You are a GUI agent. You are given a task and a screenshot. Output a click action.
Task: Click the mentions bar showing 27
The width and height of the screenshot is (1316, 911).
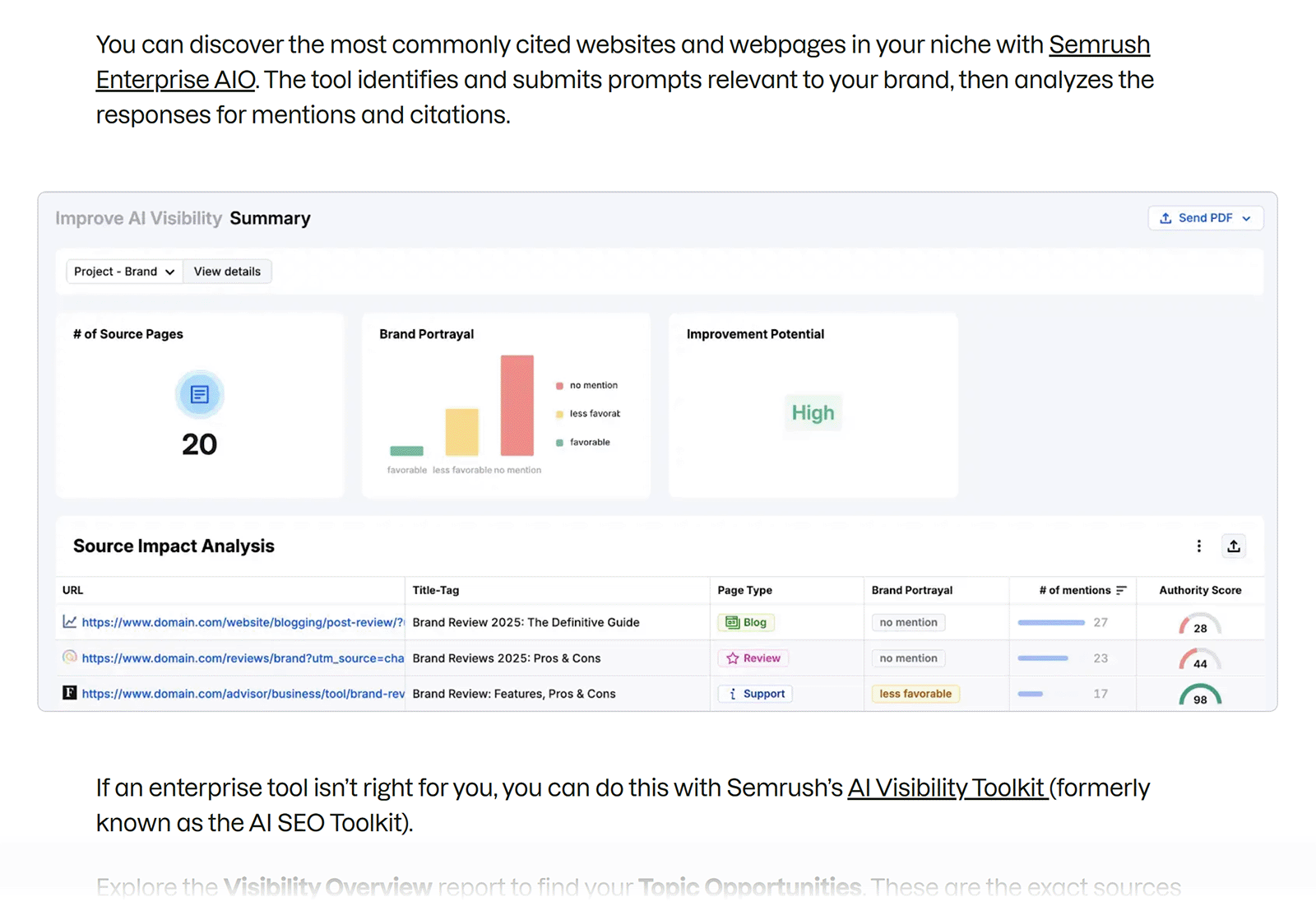pyautogui.click(x=1051, y=622)
